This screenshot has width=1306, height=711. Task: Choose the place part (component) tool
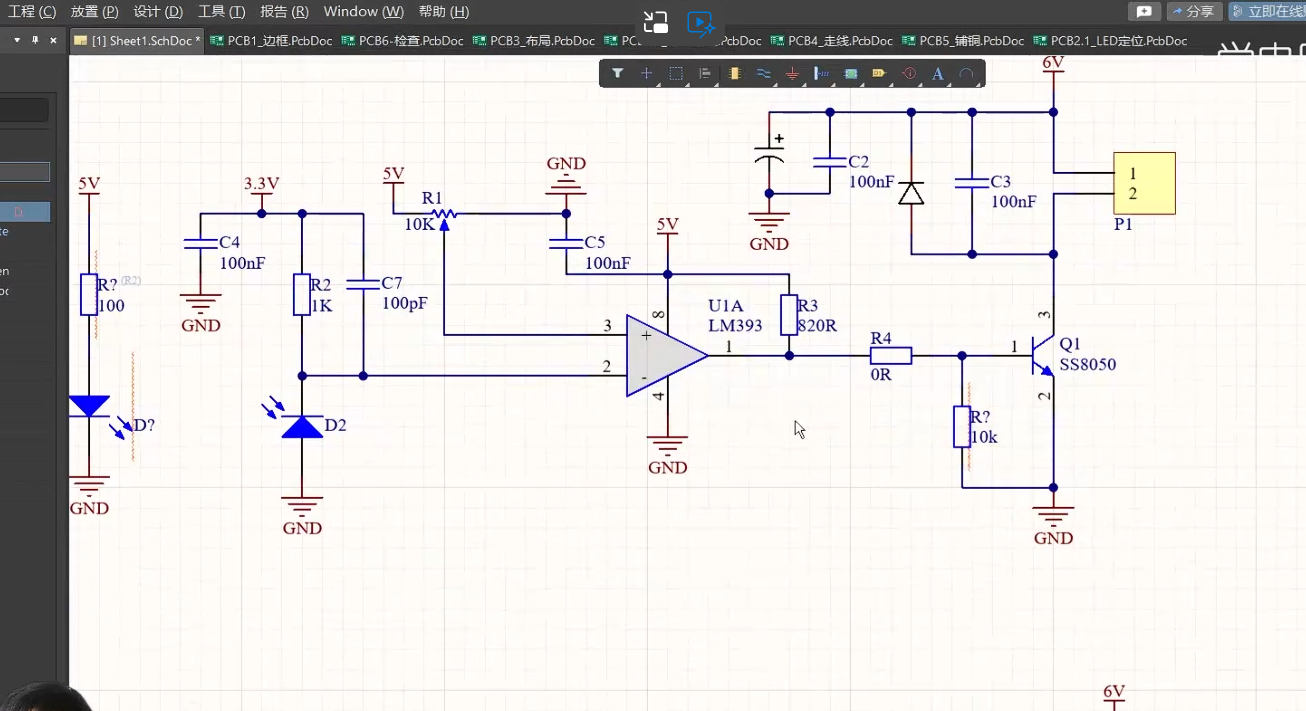click(x=735, y=73)
